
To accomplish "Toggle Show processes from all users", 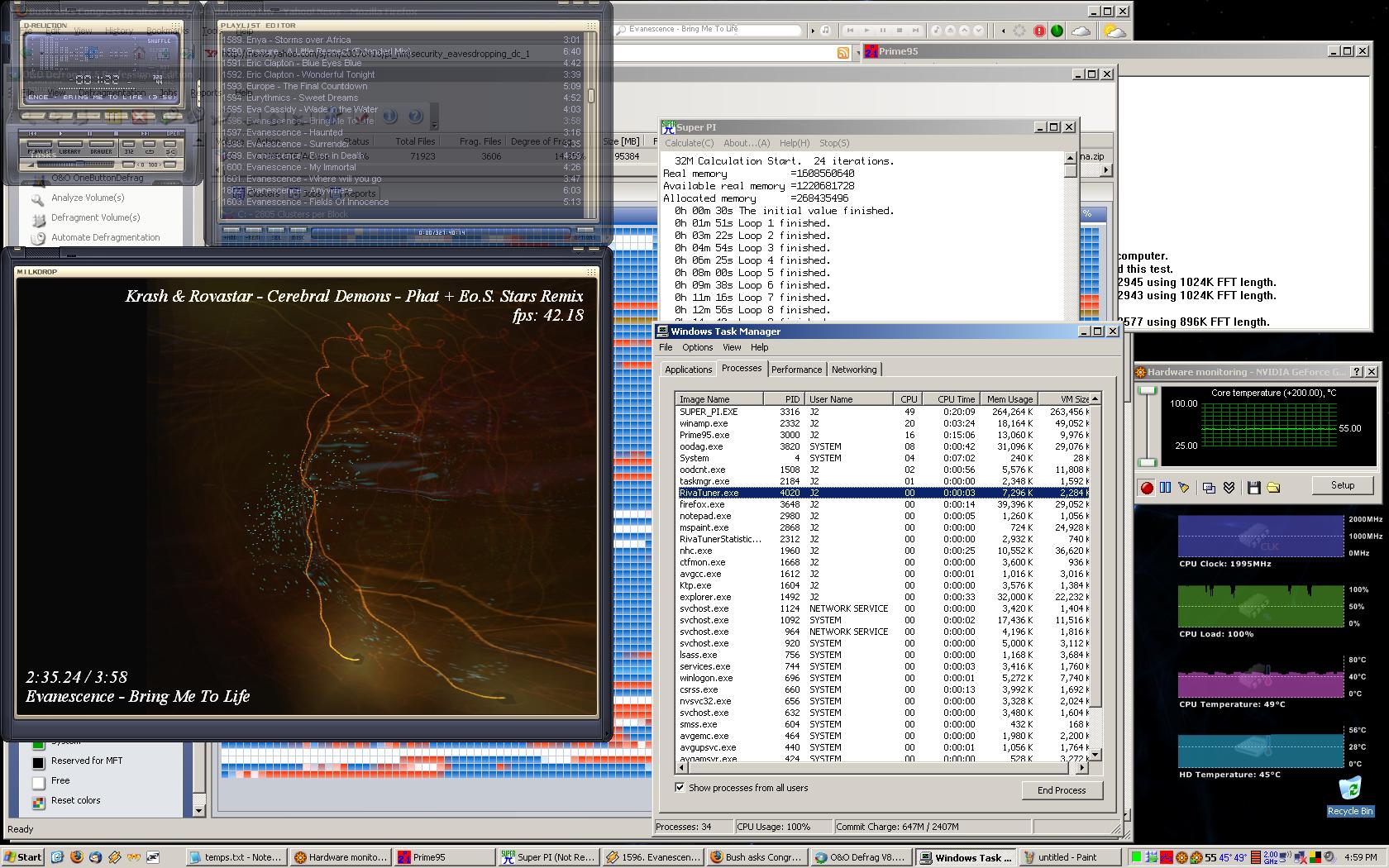I will [x=680, y=787].
